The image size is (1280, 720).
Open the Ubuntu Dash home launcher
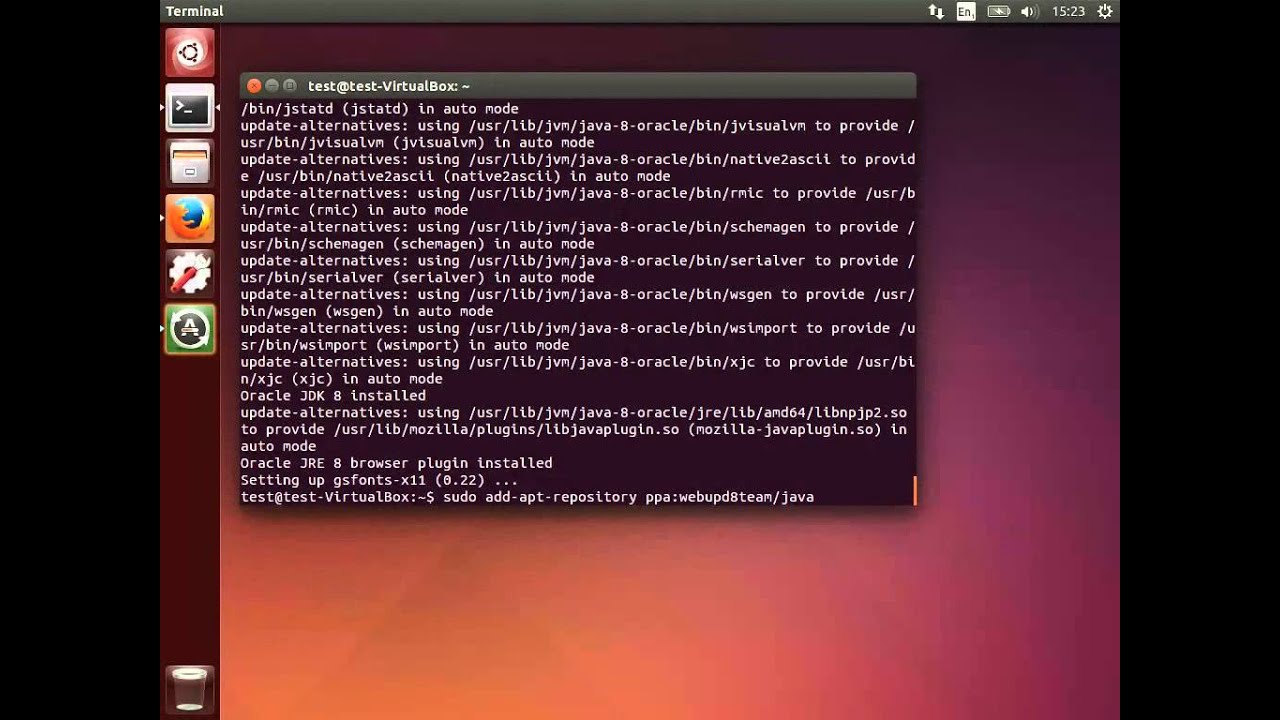(190, 53)
